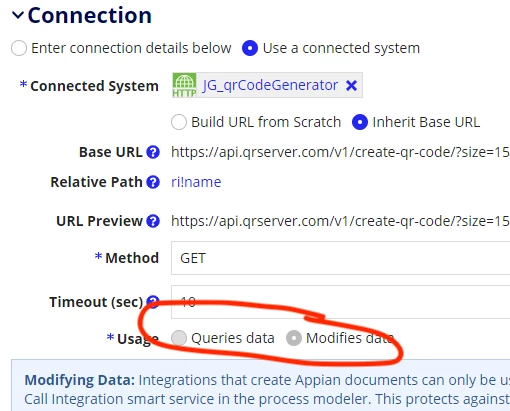Click the HTTP globe connected system icon
This screenshot has height=411, width=510.
184,85
